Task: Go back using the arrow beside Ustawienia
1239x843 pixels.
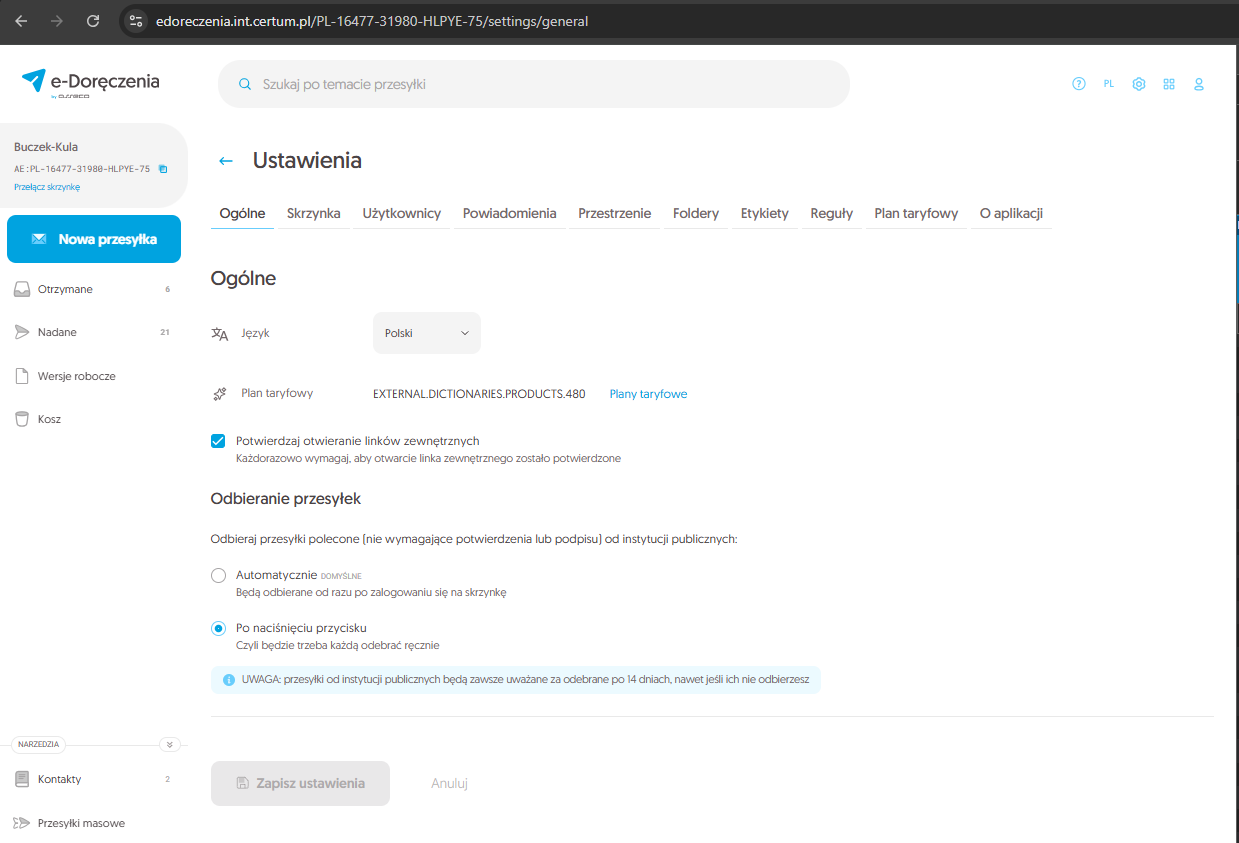Action: [x=226, y=161]
